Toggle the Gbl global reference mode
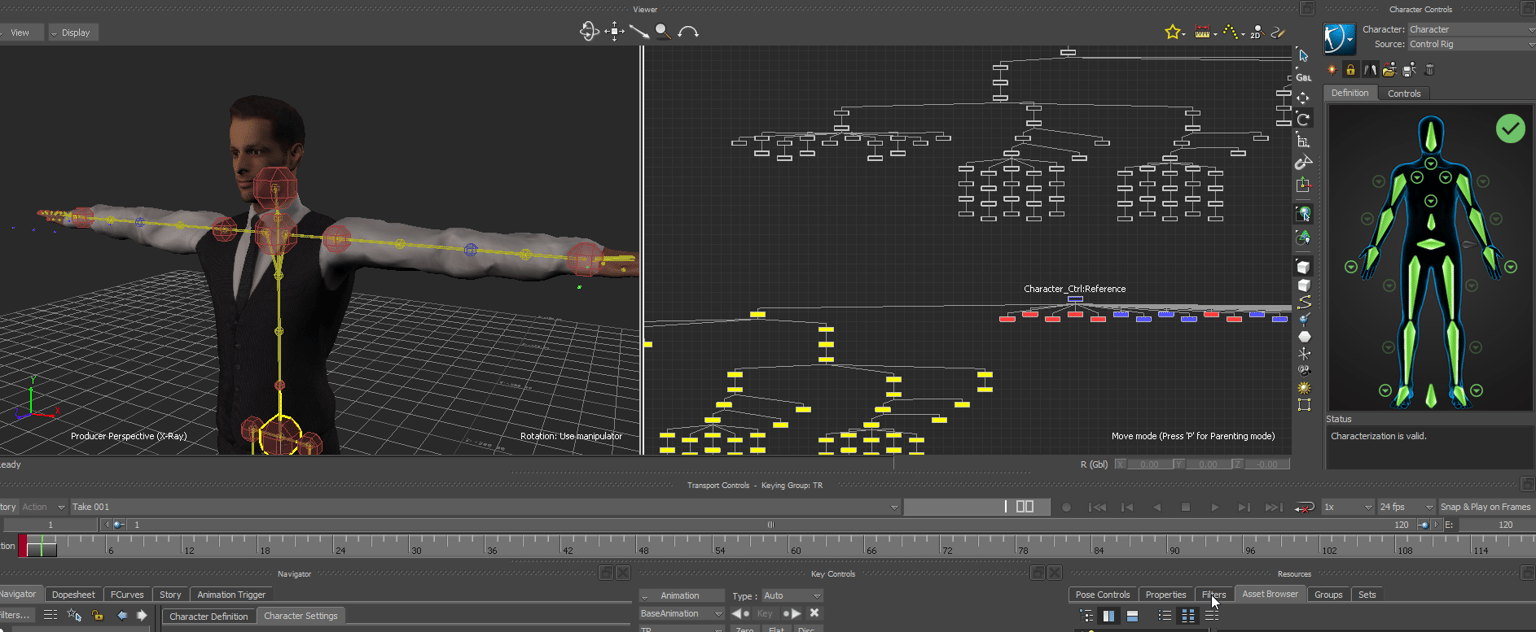Image resolution: width=1536 pixels, height=632 pixels. 1304,77
